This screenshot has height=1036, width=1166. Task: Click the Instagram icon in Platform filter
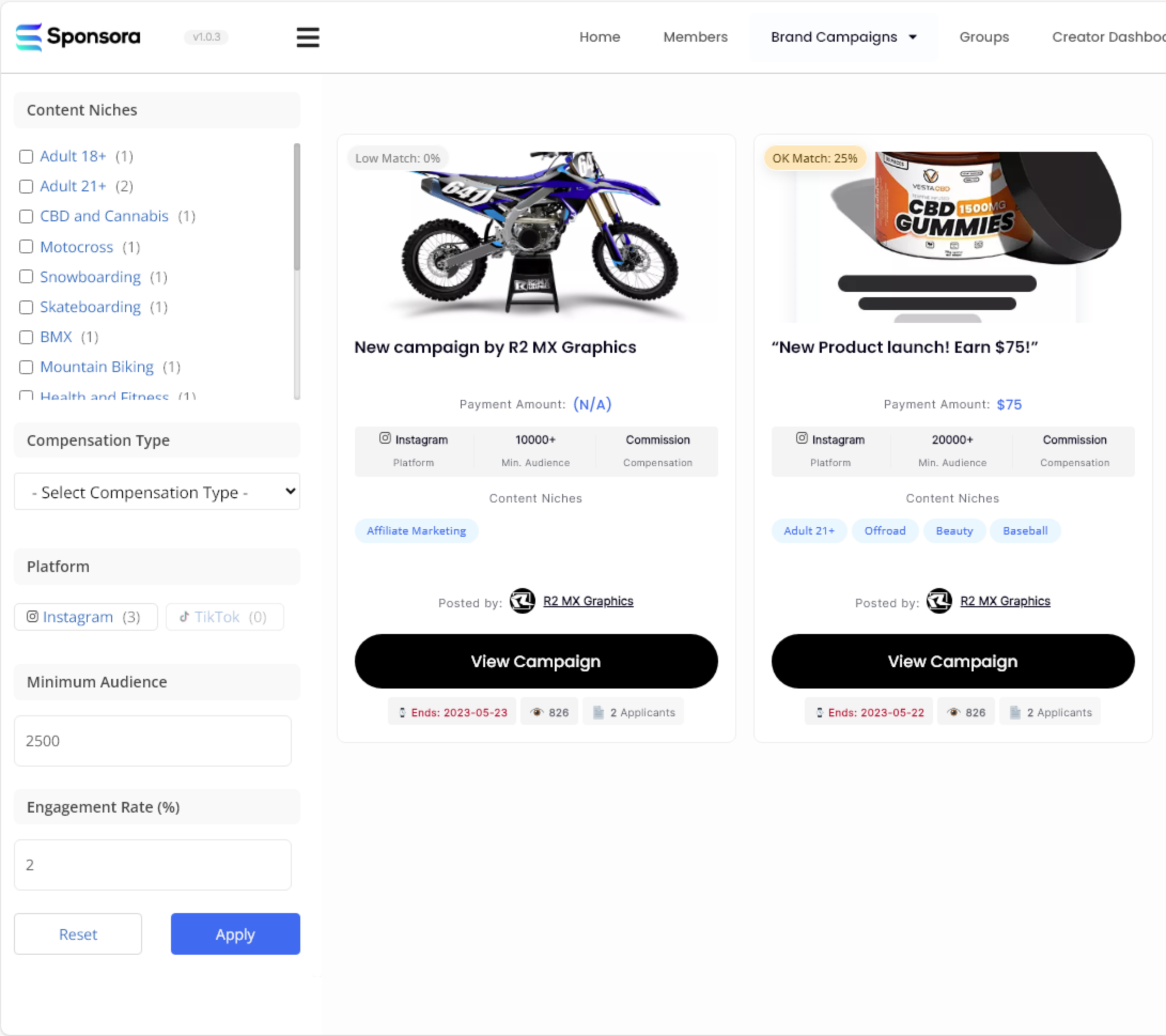[x=33, y=616]
